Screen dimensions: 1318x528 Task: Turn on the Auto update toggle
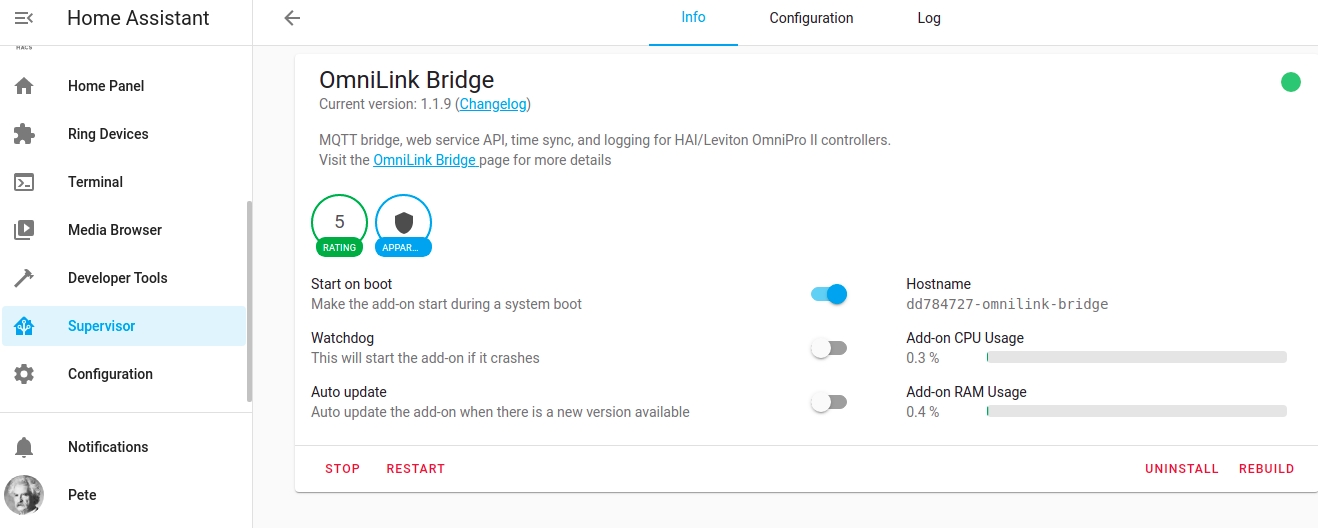tap(829, 402)
